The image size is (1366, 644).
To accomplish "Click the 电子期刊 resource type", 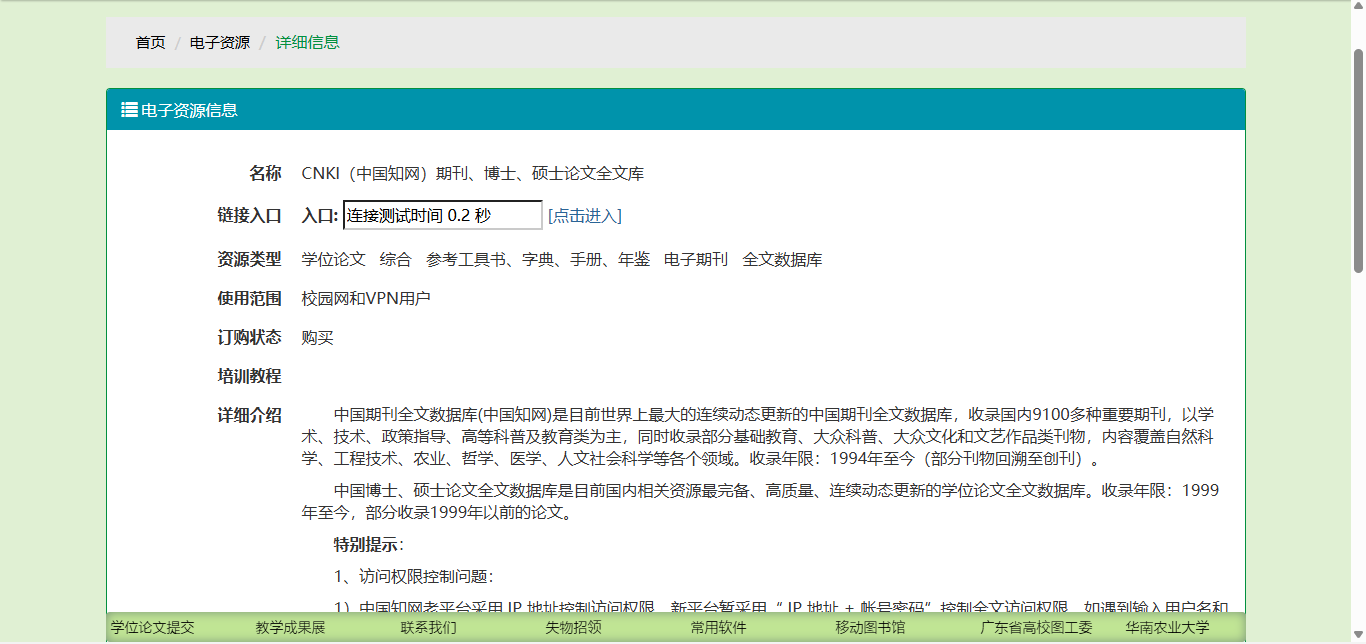I will (696, 259).
